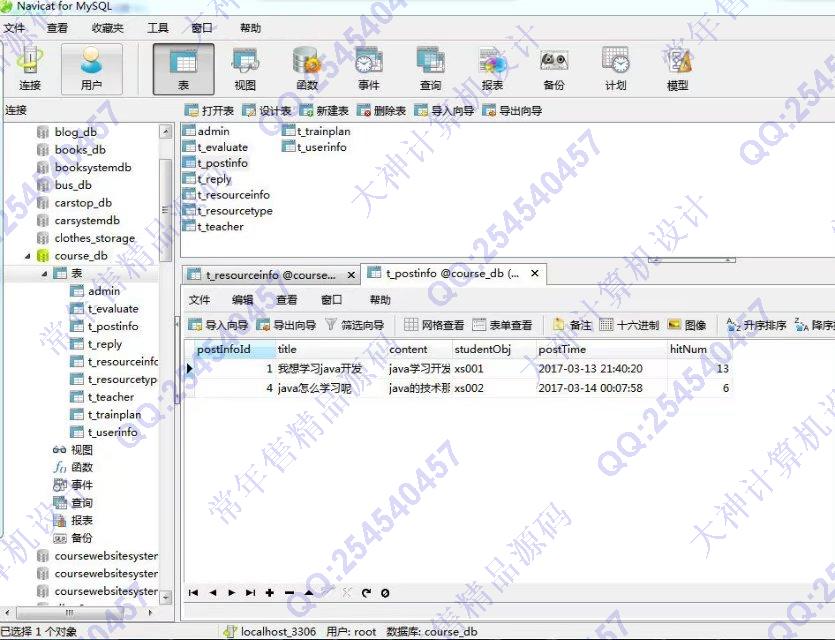Switch to 表单查看 form view
This screenshot has width=835, height=640.
502,325
